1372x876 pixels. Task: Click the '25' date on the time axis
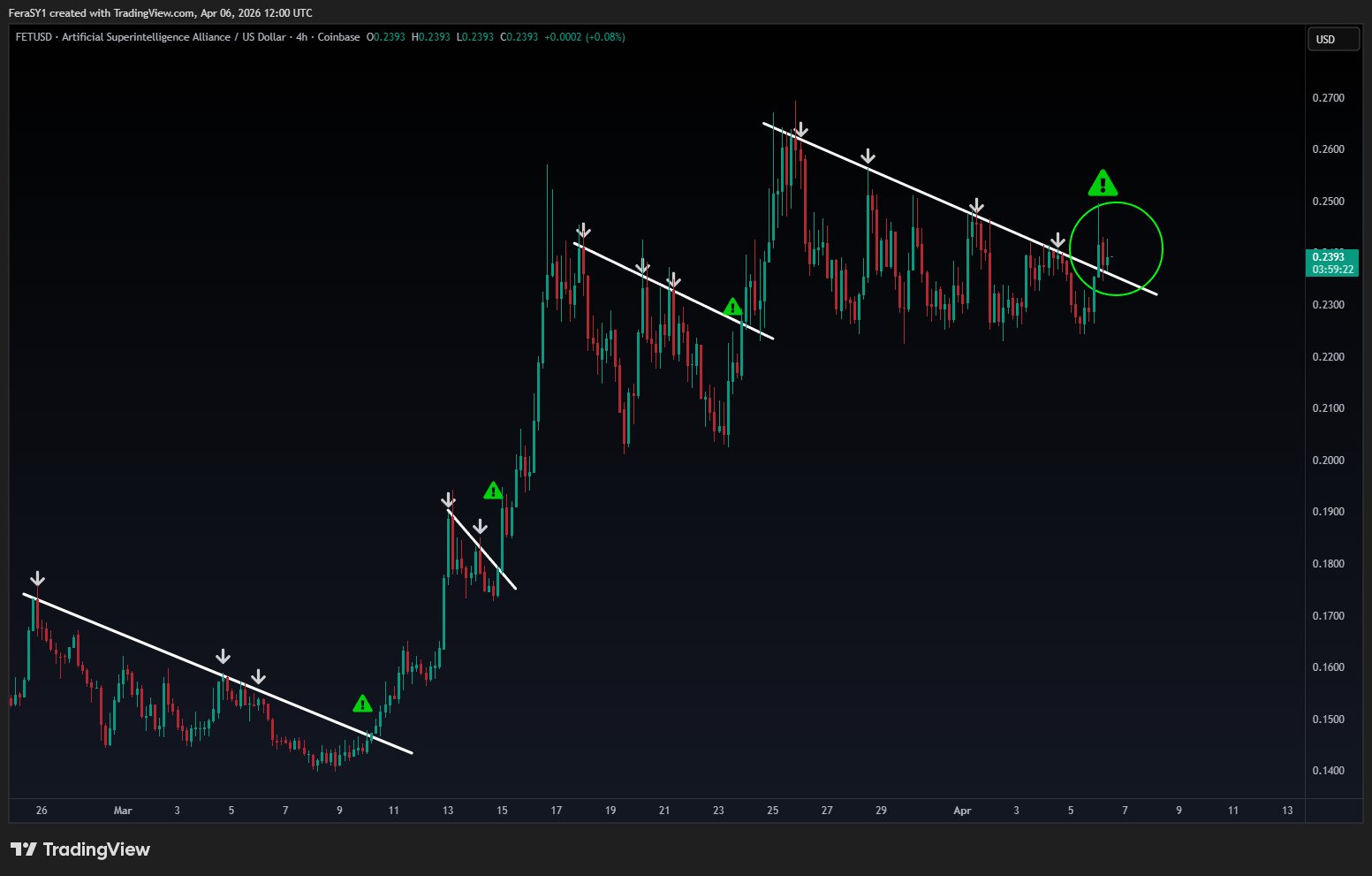pyautogui.click(x=773, y=811)
